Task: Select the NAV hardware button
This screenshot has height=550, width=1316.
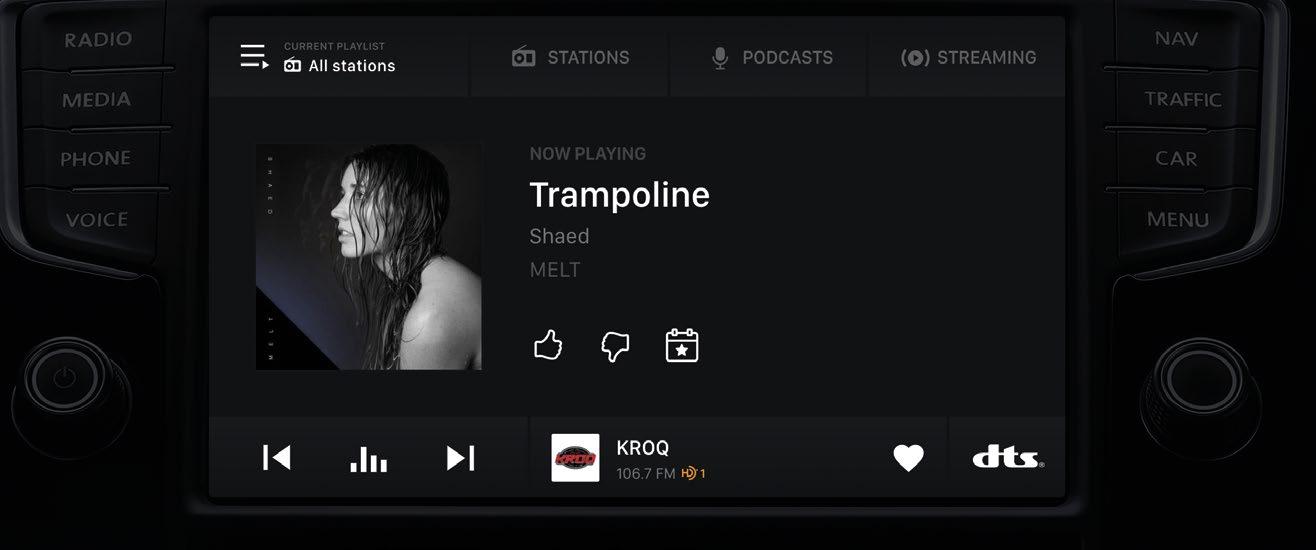Action: point(1175,39)
